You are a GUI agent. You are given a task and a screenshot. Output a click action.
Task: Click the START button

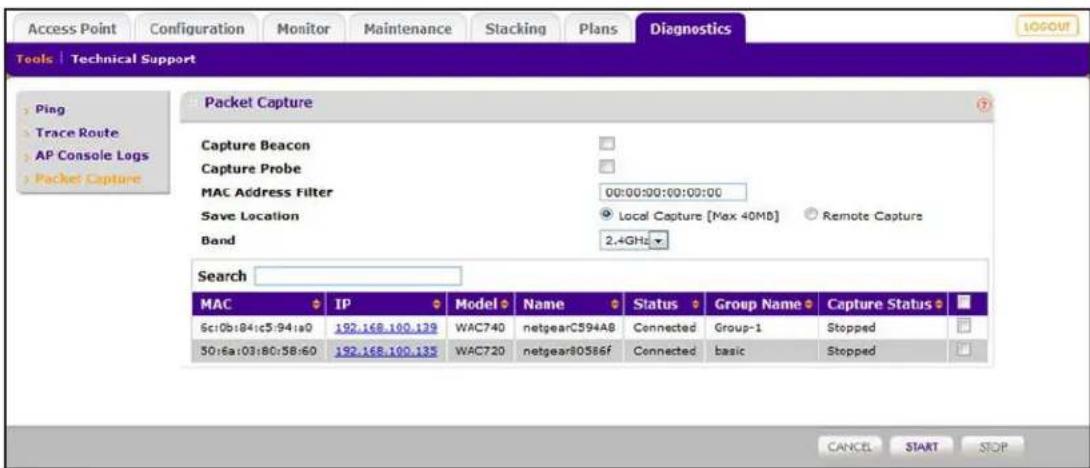point(920,445)
